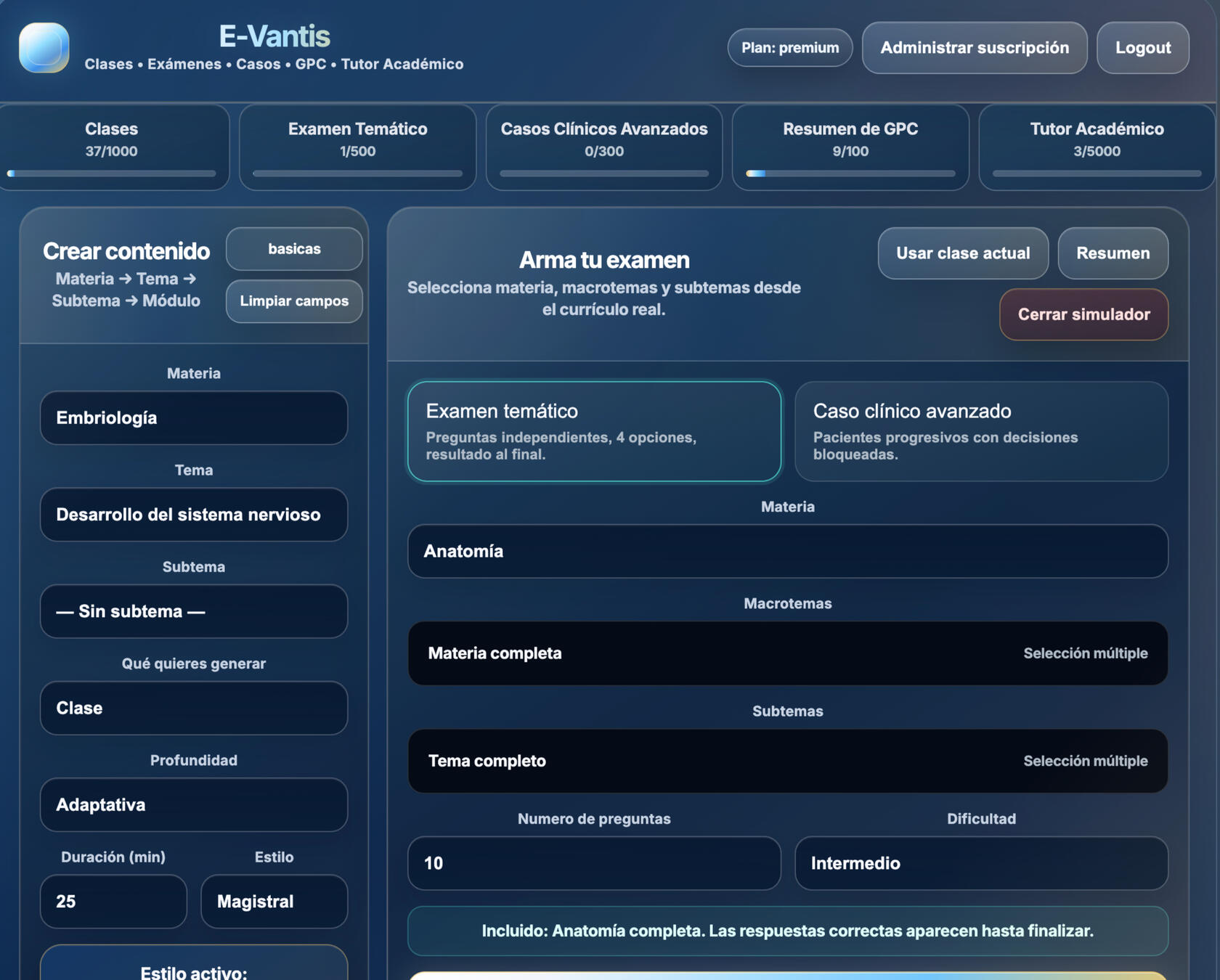
Task: Click the E-Vantis logo icon
Action: [44, 48]
